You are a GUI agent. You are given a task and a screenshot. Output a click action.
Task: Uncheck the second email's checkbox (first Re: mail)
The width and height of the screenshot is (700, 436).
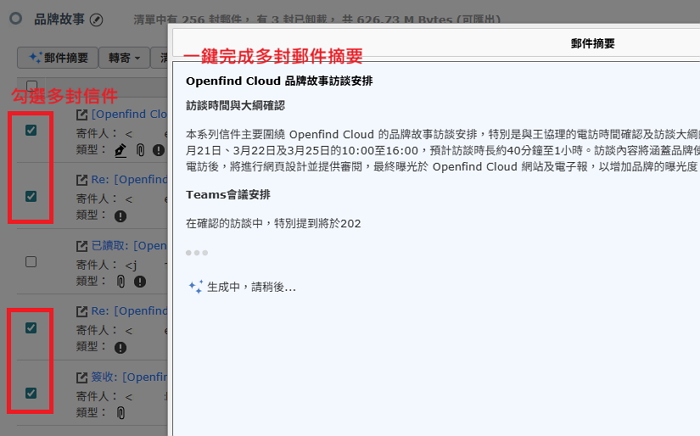(x=31, y=196)
